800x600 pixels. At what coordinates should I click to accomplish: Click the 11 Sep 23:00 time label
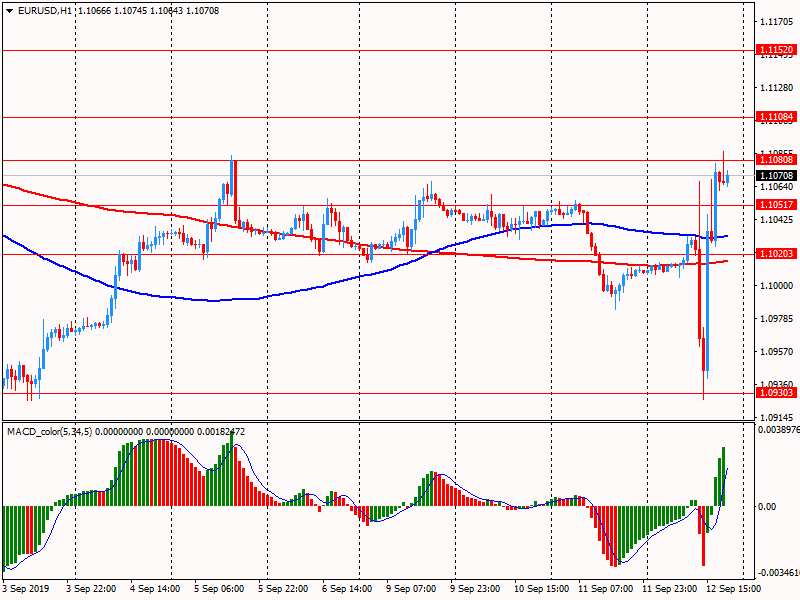click(669, 589)
